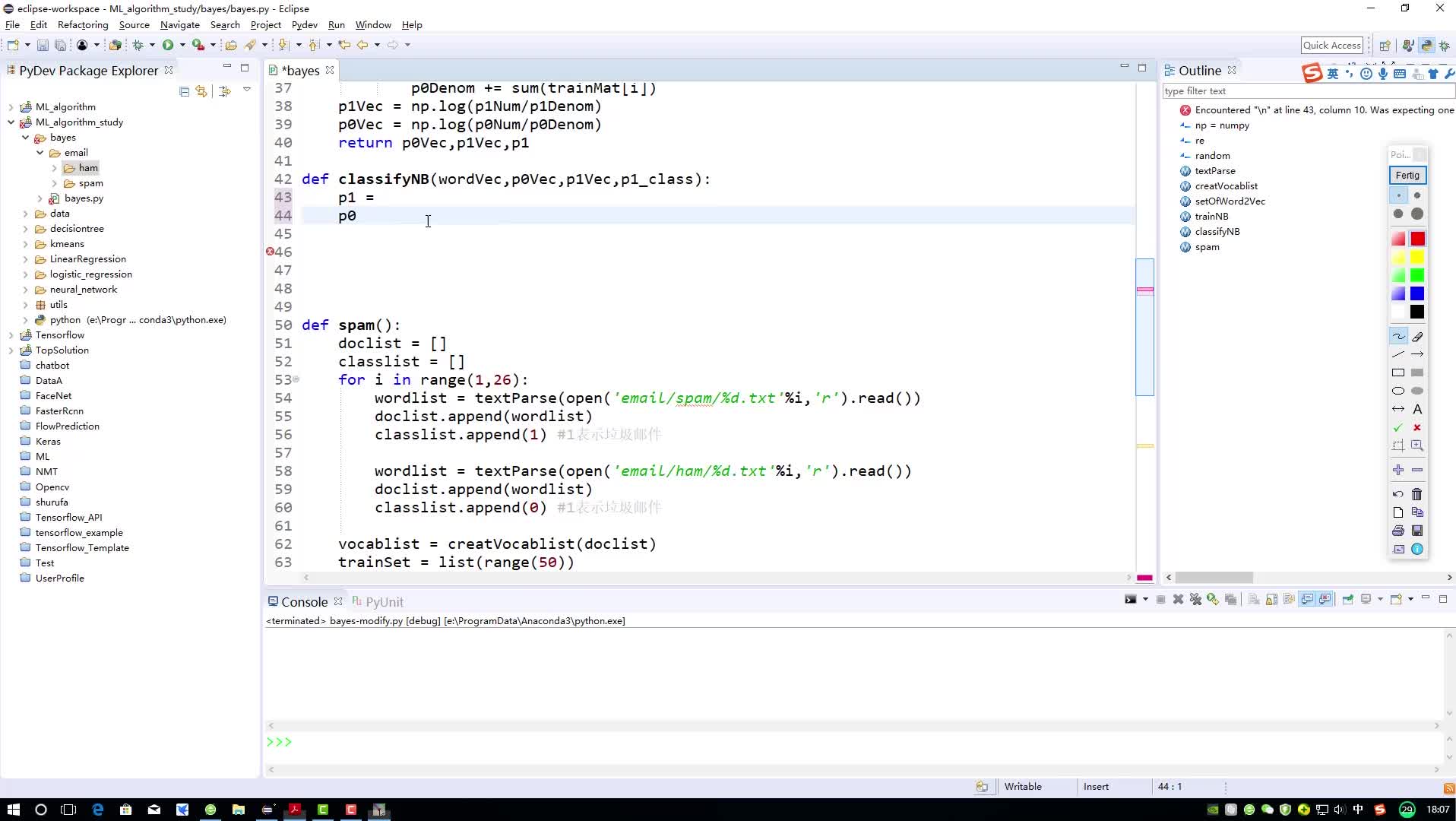Click trainNB in the Outline view
Image resolution: width=1456 pixels, height=821 pixels.
(1211, 217)
